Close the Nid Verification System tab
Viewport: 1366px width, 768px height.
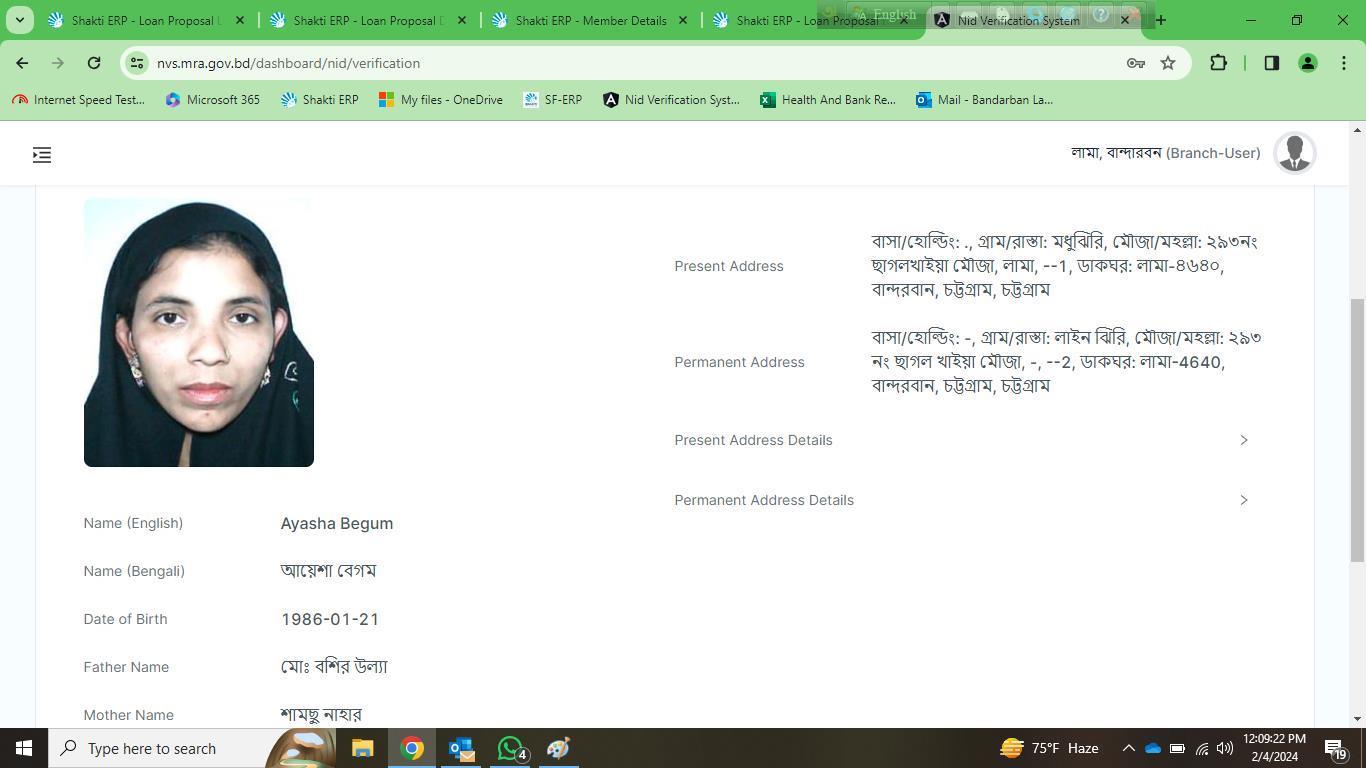click(x=1124, y=20)
